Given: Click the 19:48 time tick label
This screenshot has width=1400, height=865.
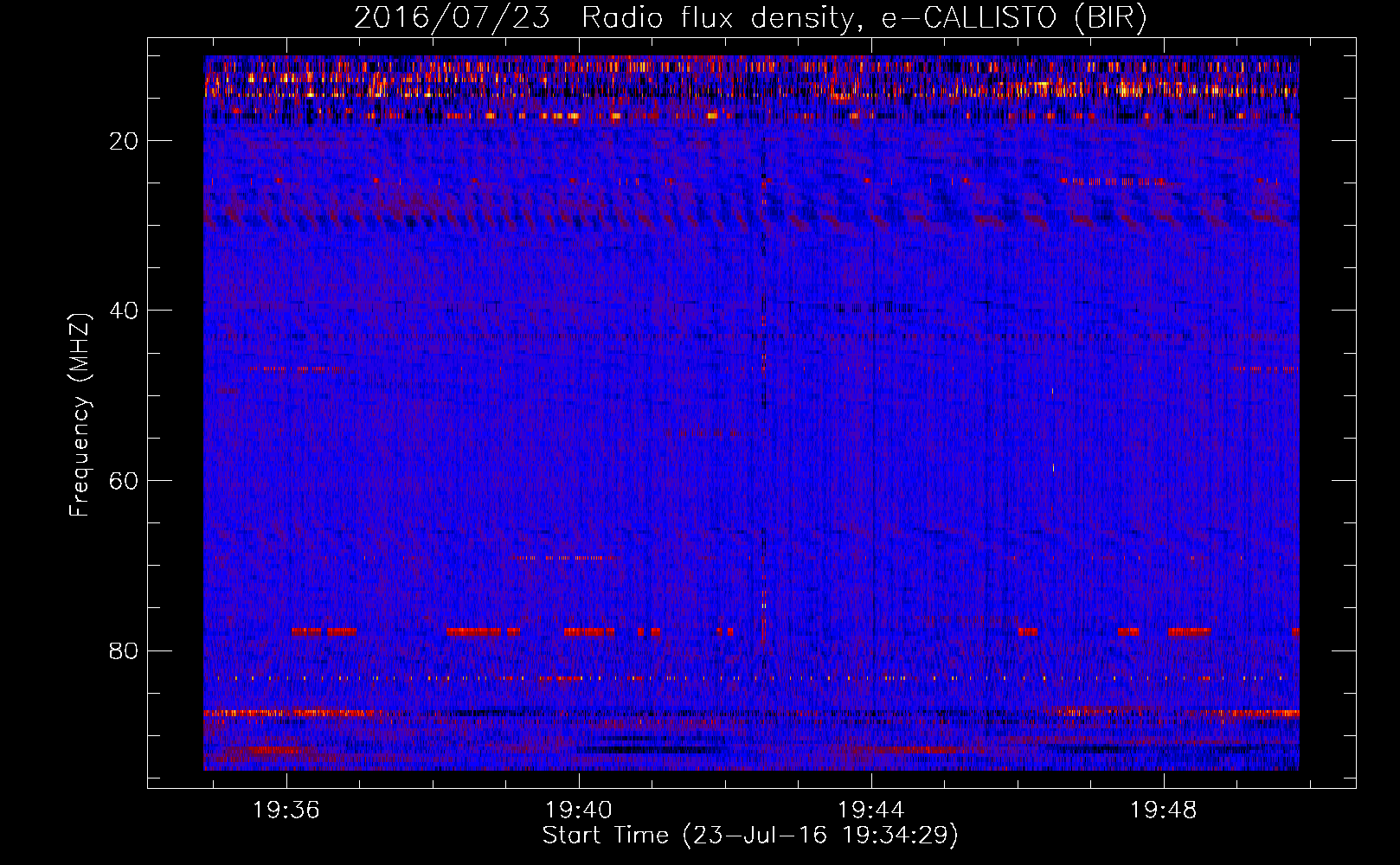Looking at the screenshot, I should [x=1164, y=810].
